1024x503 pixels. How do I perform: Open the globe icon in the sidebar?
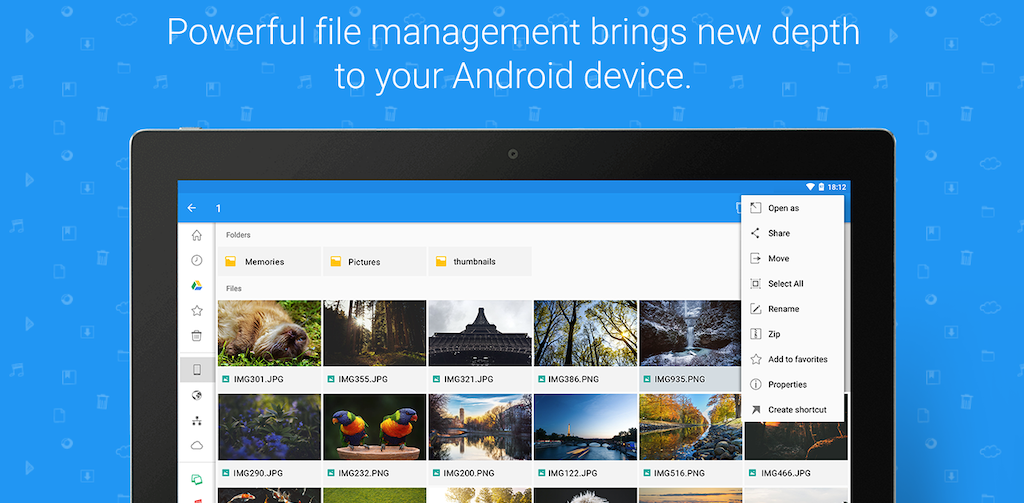[197, 395]
